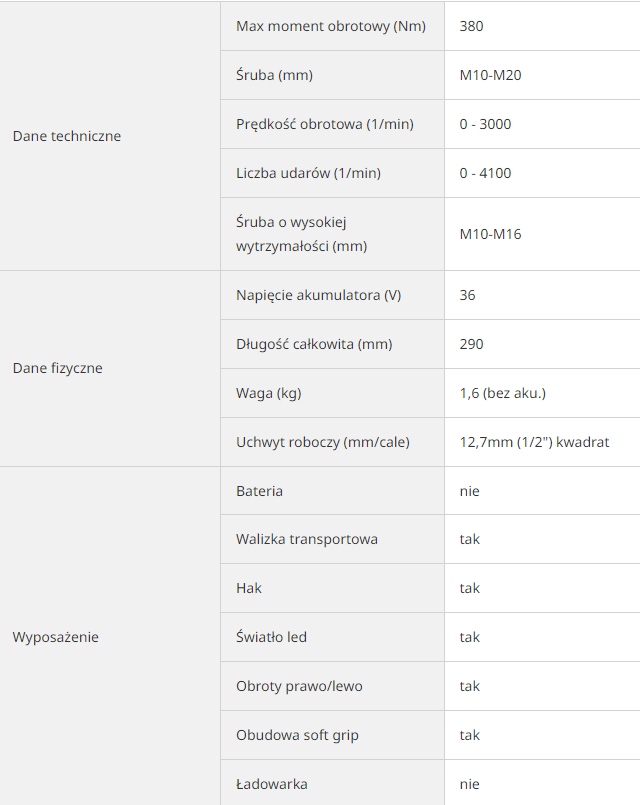This screenshot has height=805, width=640.
Task: Click the 'Prędkość obrotowa (1/min)' label
Action: [x=325, y=124]
